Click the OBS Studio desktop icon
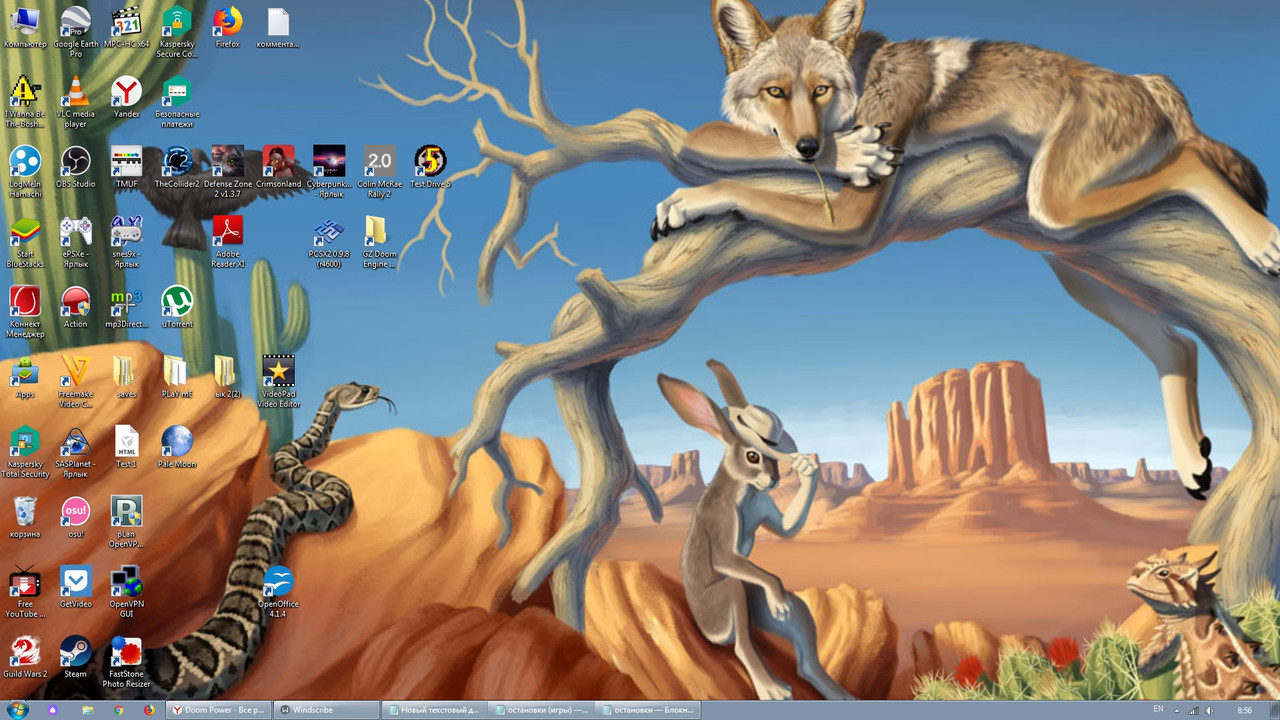The height and width of the screenshot is (720, 1280). tap(76, 167)
